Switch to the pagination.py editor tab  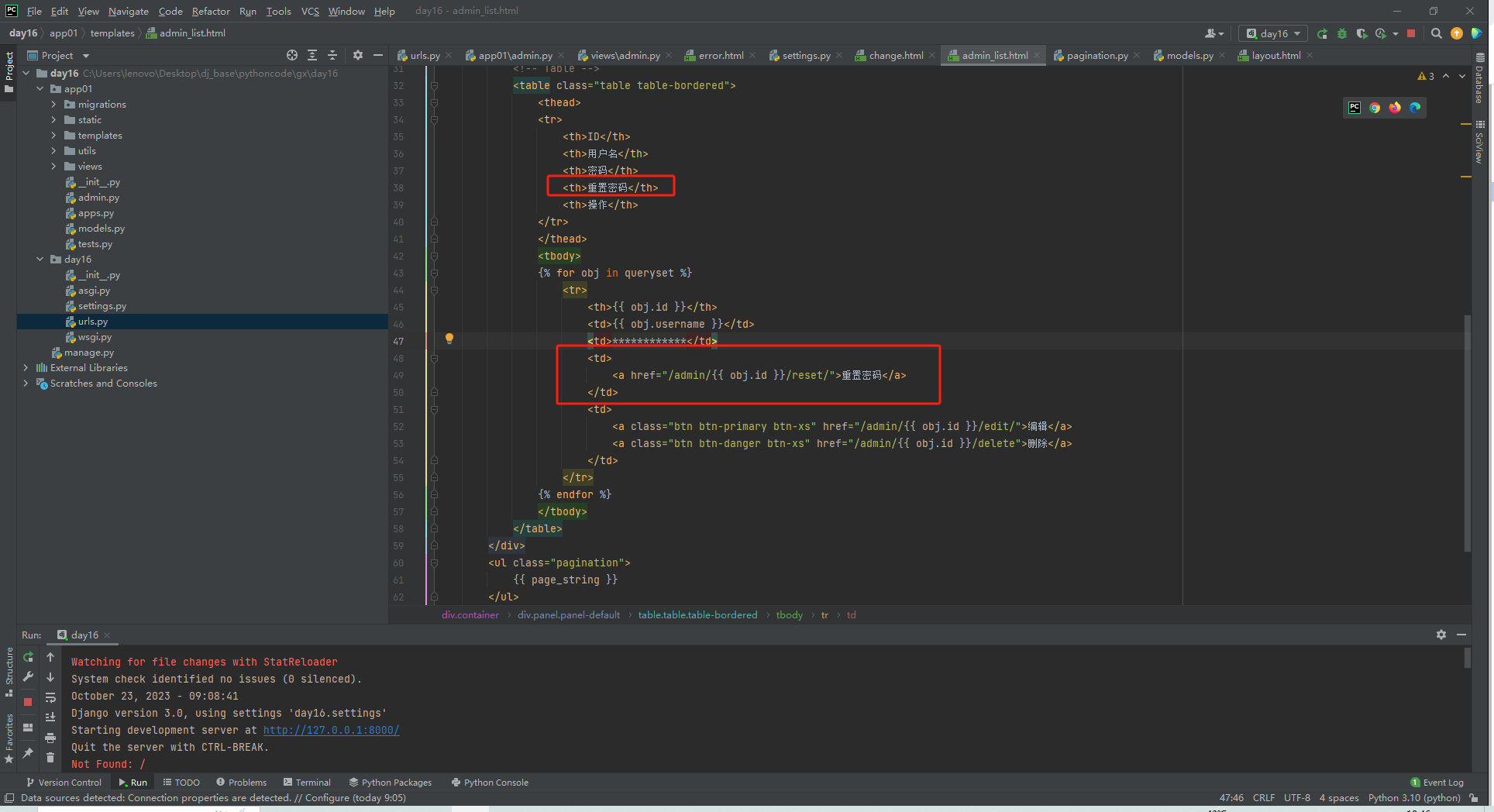pyautogui.click(x=1096, y=55)
